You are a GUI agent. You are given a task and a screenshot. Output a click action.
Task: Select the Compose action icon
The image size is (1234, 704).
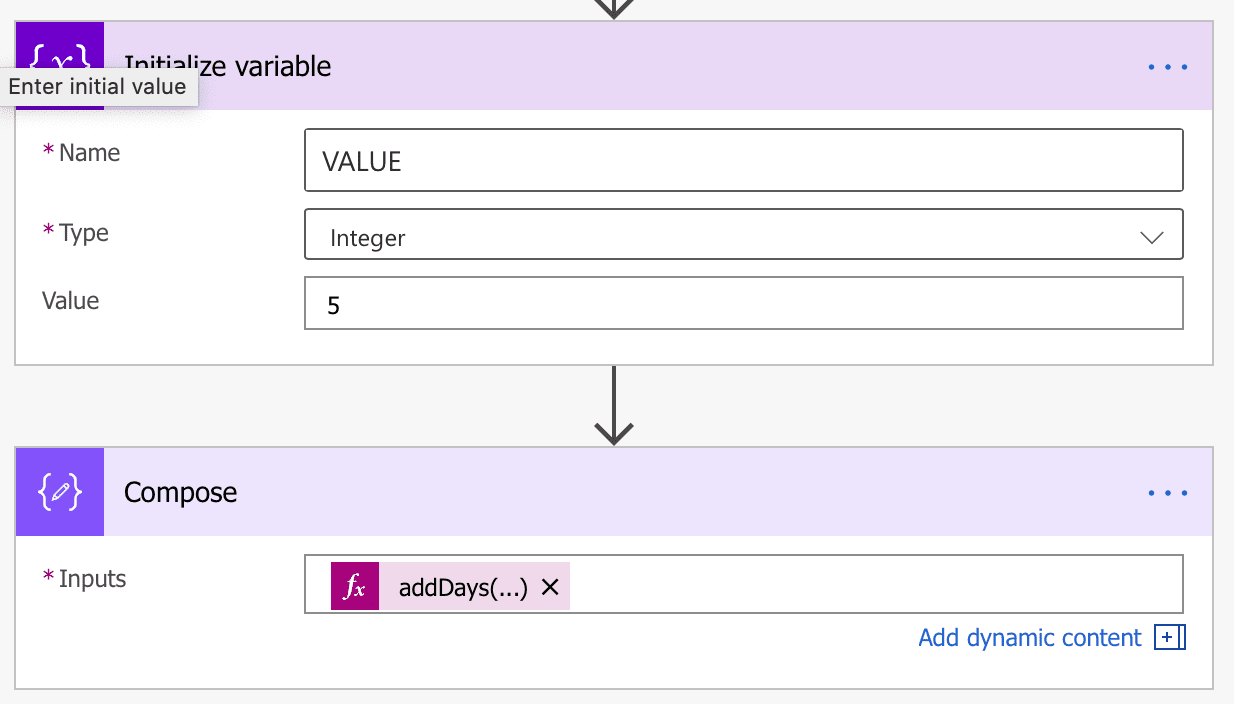click(x=59, y=492)
